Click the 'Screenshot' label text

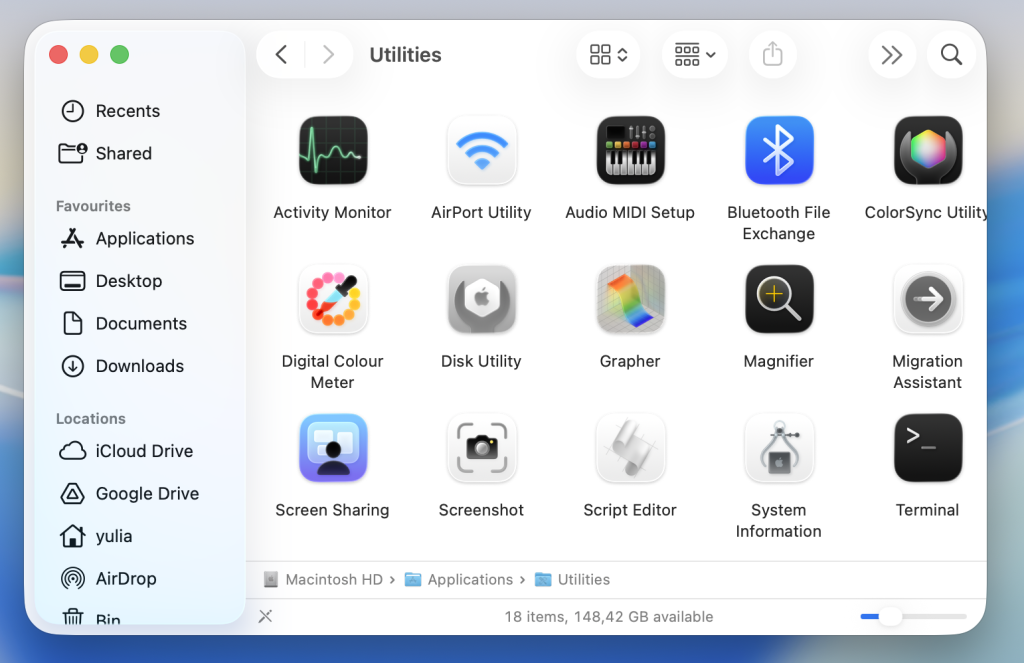[x=481, y=510]
